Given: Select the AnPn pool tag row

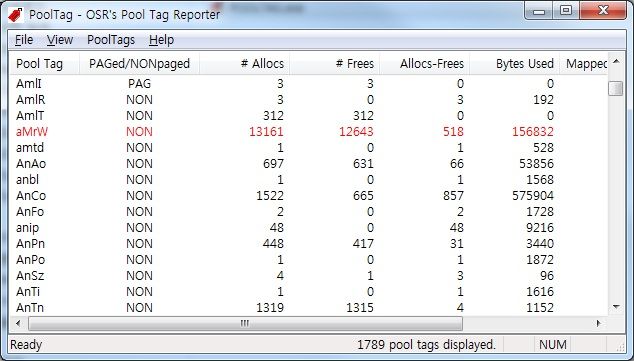Looking at the screenshot, I should point(309,243).
